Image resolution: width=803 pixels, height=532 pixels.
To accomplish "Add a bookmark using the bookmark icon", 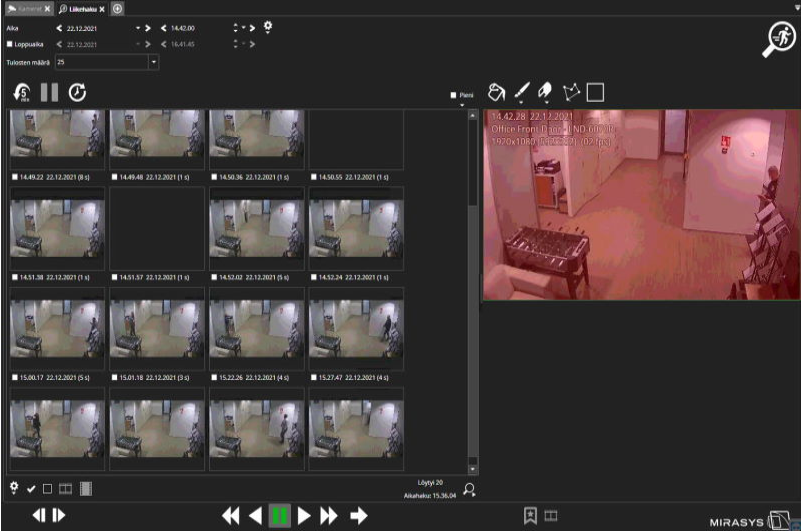I will (x=530, y=515).
